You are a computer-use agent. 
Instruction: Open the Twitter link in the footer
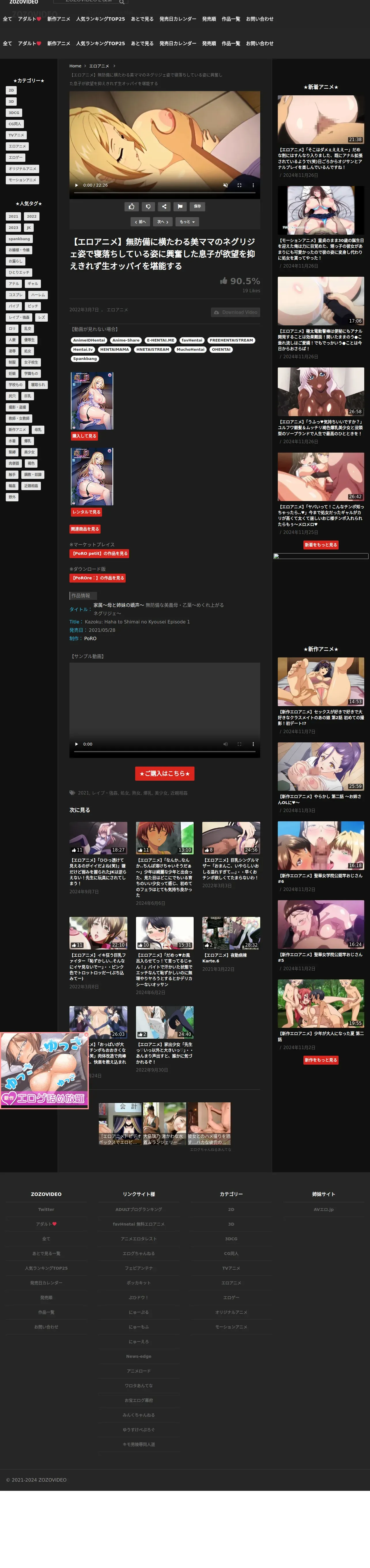[46, 1209]
